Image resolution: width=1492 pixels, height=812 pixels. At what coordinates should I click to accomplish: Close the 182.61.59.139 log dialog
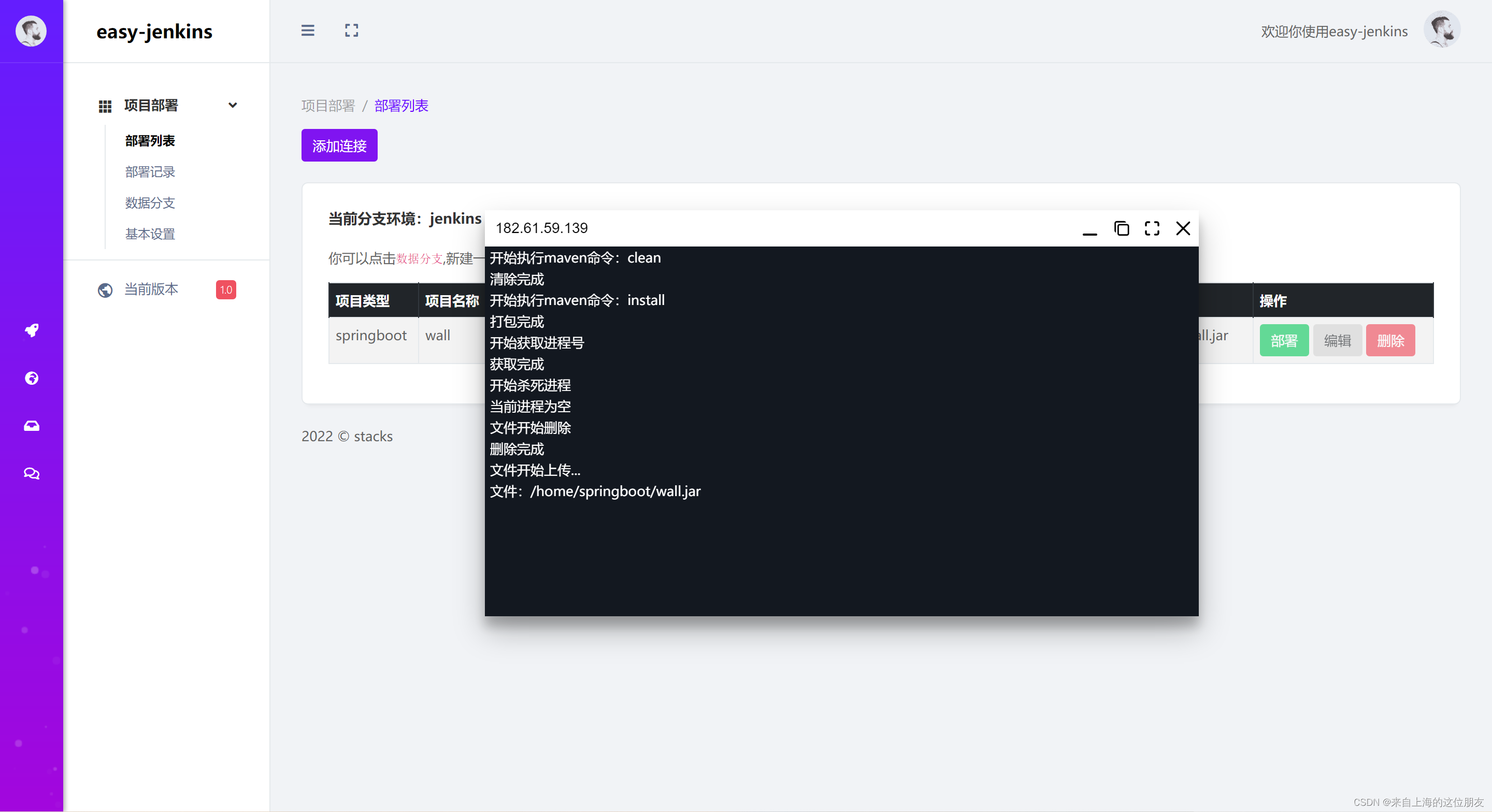coord(1183,228)
